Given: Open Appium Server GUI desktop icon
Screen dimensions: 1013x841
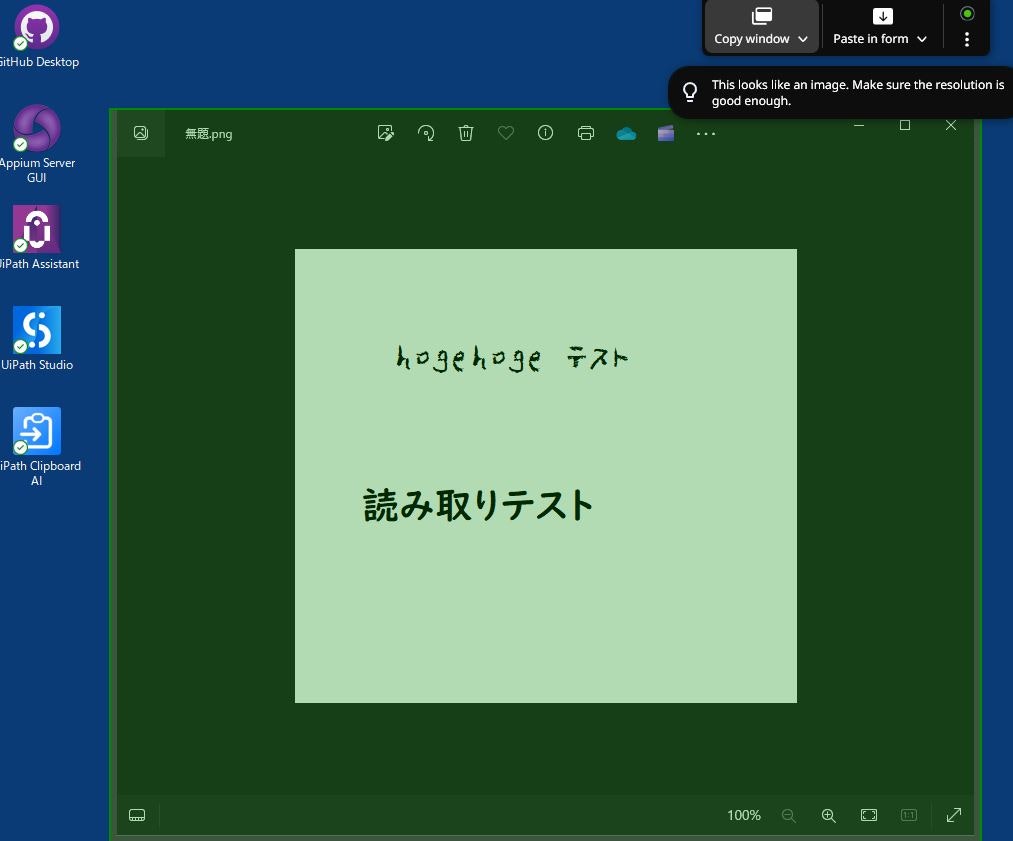Looking at the screenshot, I should [x=37, y=145].
